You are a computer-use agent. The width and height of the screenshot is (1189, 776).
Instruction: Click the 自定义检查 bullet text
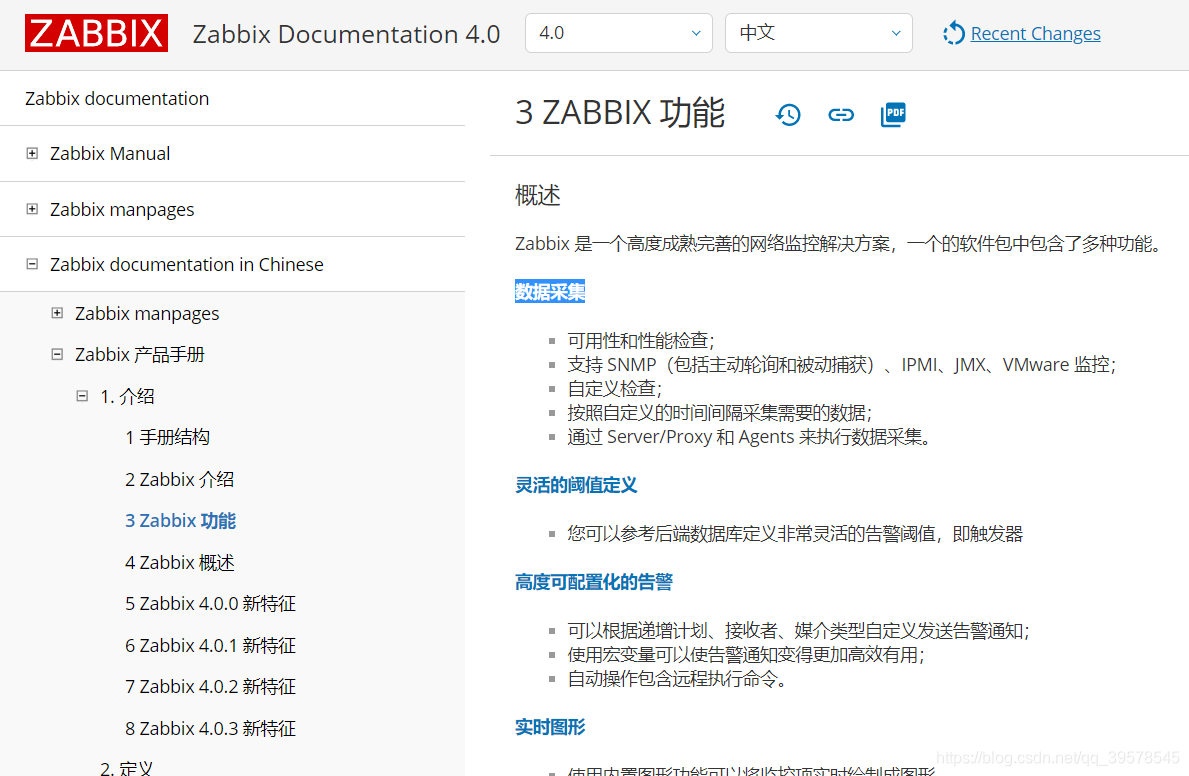pos(614,388)
